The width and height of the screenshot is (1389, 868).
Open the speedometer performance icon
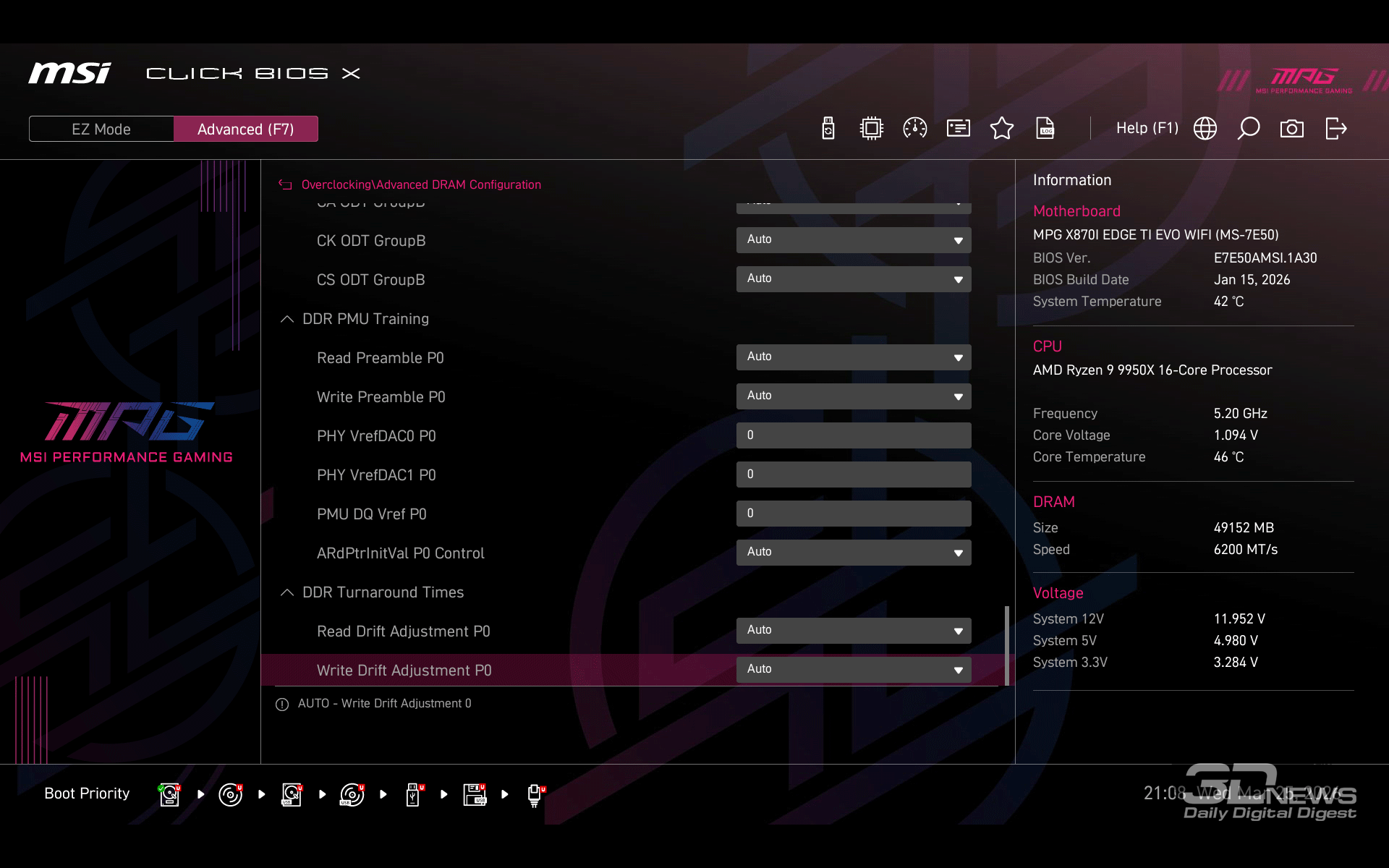(914, 129)
